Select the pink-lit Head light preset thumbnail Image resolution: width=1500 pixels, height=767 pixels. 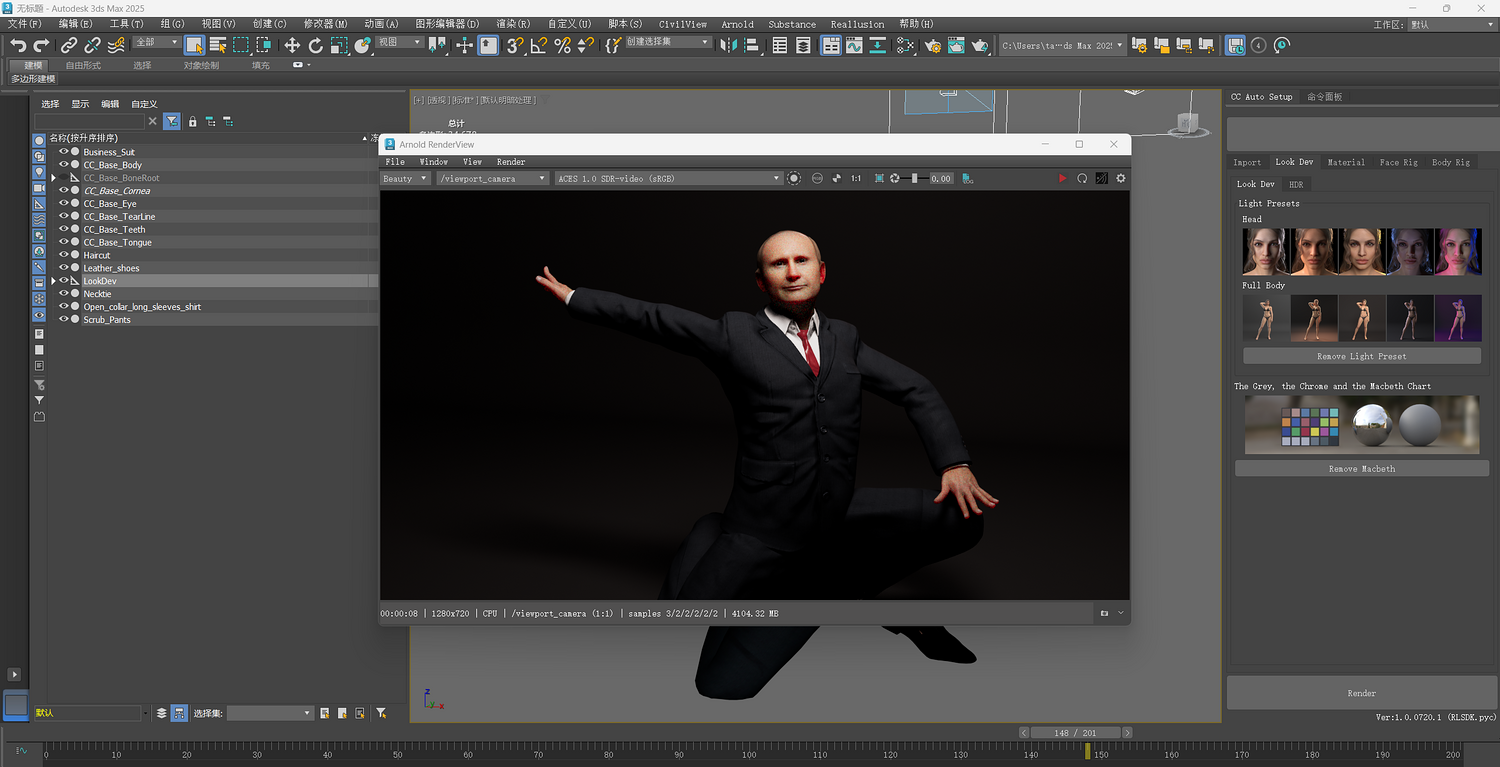1458,251
